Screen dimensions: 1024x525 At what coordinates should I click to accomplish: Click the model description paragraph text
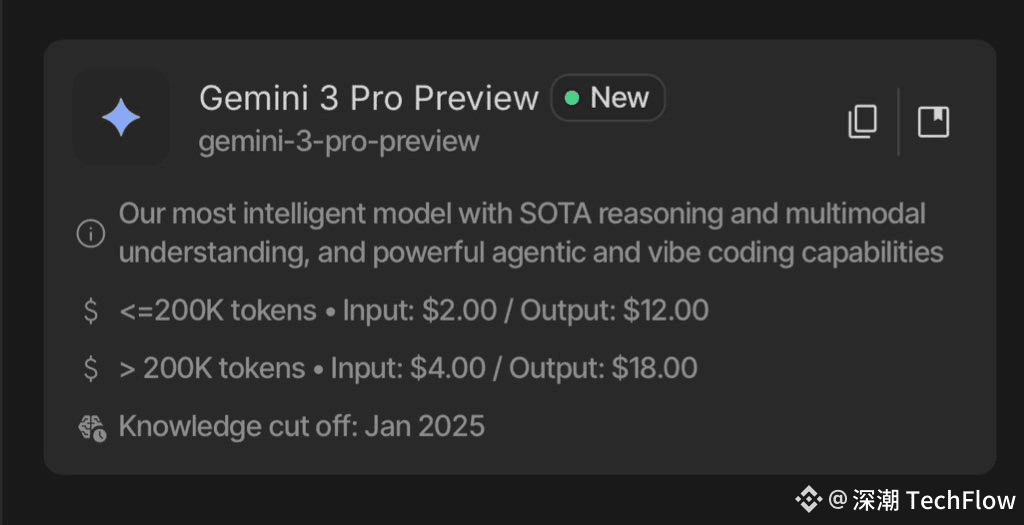530,233
